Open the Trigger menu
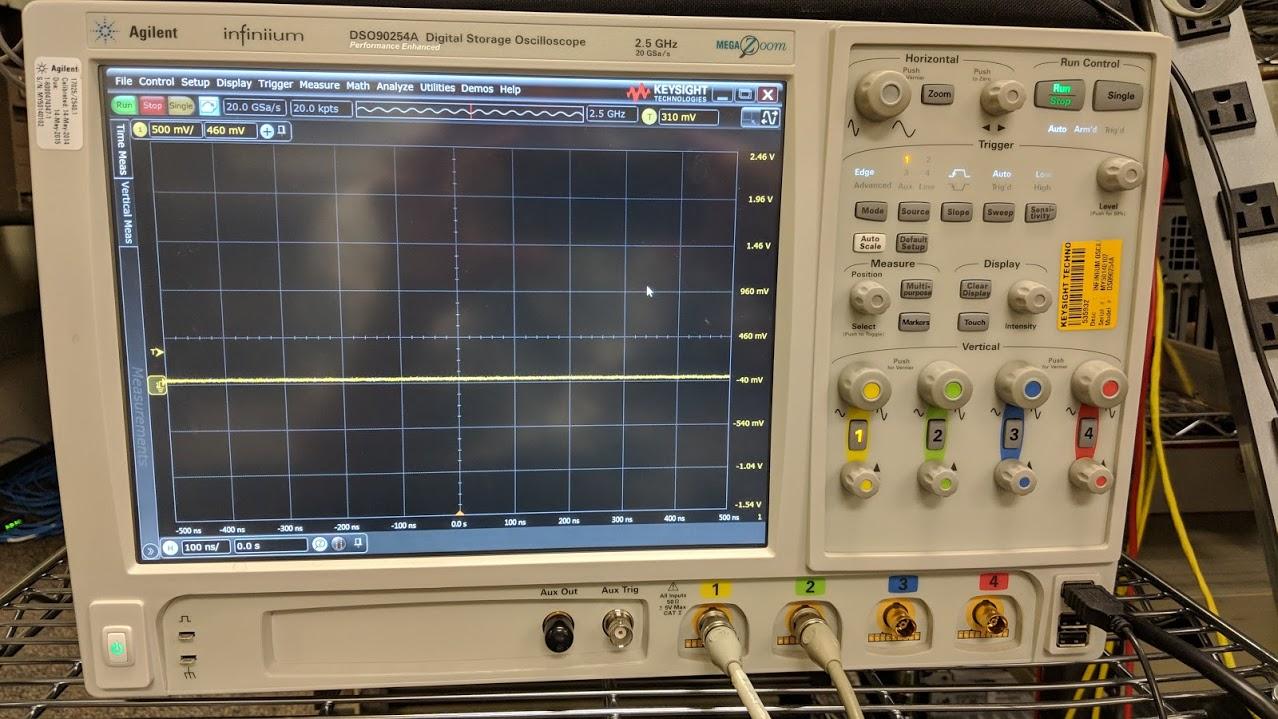1278x719 pixels. (276, 85)
